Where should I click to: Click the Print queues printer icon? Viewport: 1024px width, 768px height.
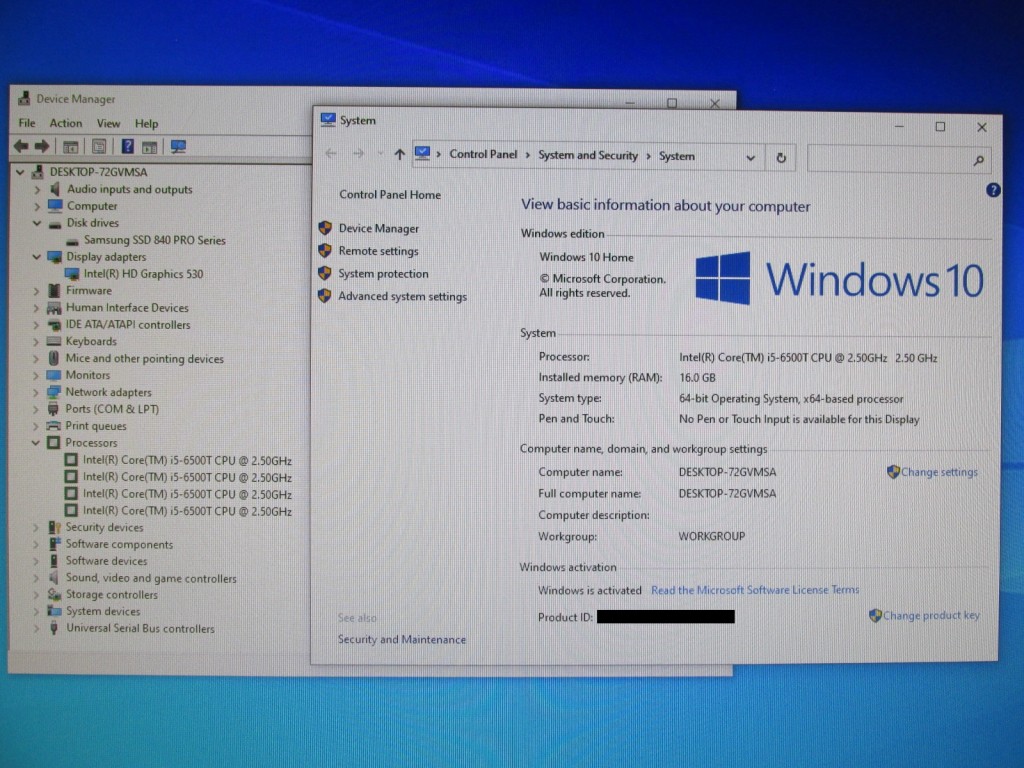point(54,426)
